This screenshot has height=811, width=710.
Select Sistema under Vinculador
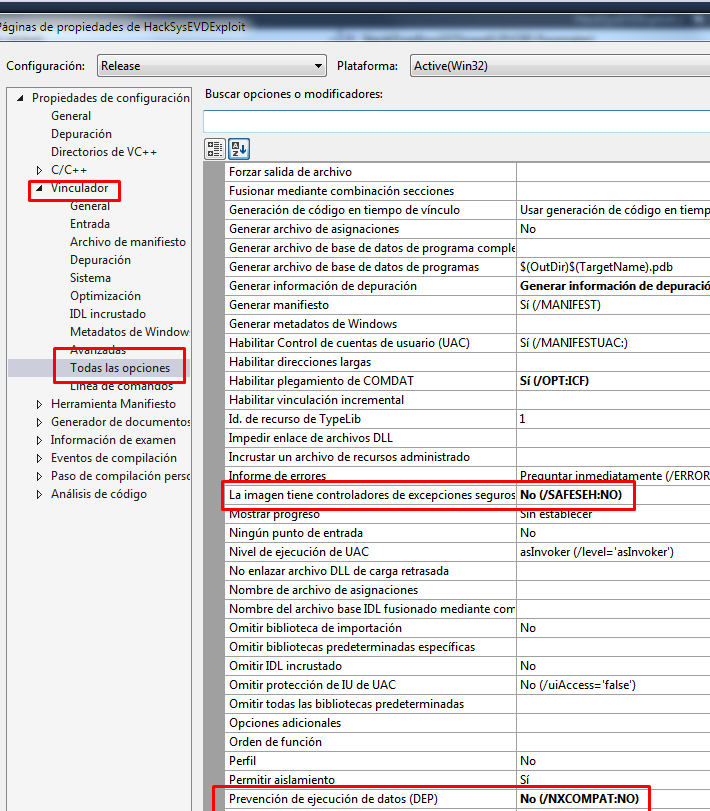90,278
